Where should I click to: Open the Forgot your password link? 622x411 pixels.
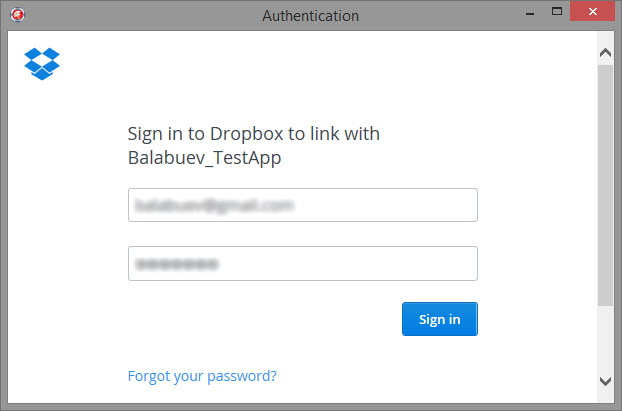coord(202,376)
